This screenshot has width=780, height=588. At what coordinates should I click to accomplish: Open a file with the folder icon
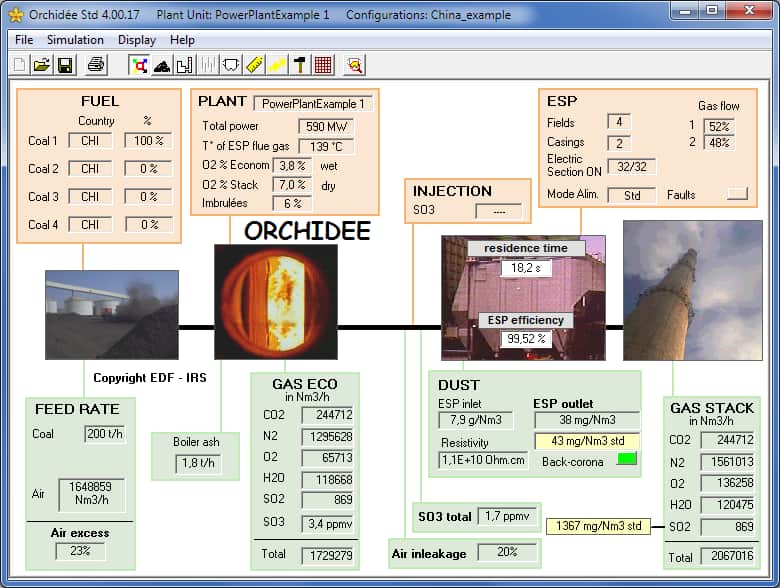[43, 65]
